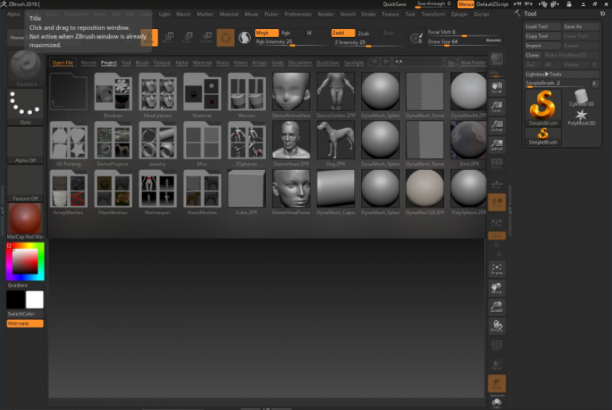The width and height of the screenshot is (612, 410).
Task: Toggle the Alternate color button
Action: coord(25,323)
